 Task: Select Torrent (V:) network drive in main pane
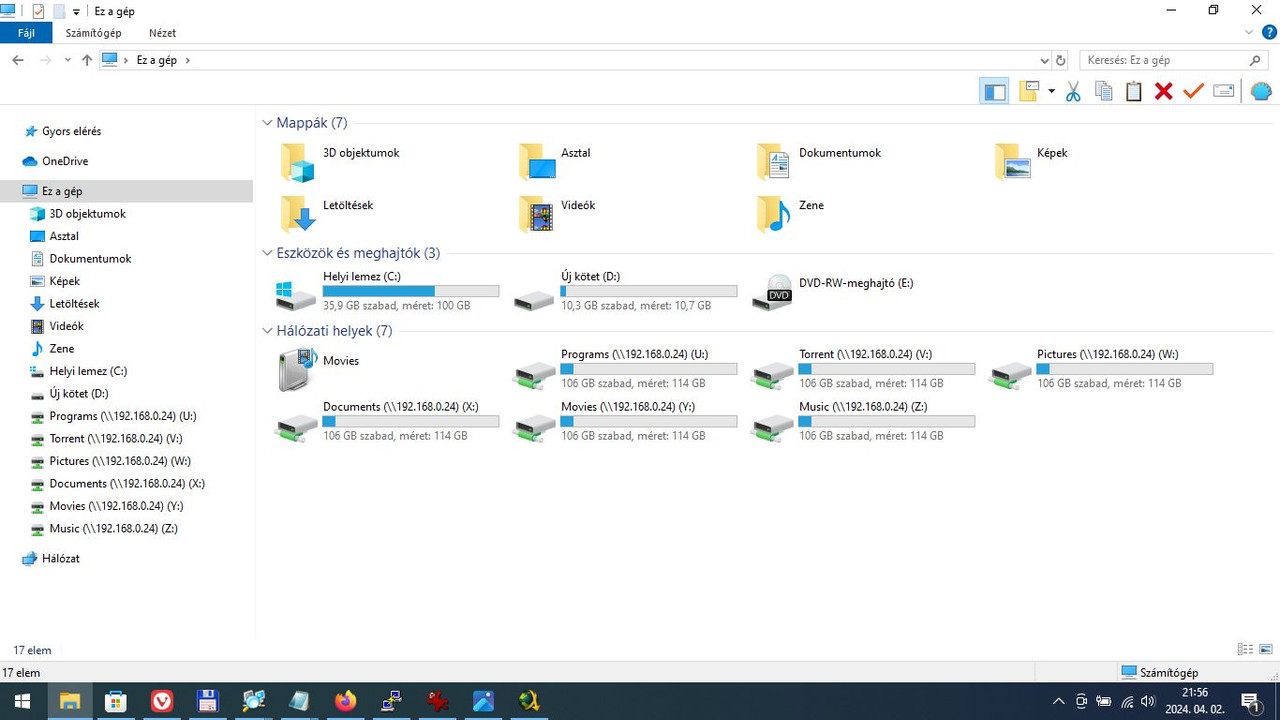[865, 370]
